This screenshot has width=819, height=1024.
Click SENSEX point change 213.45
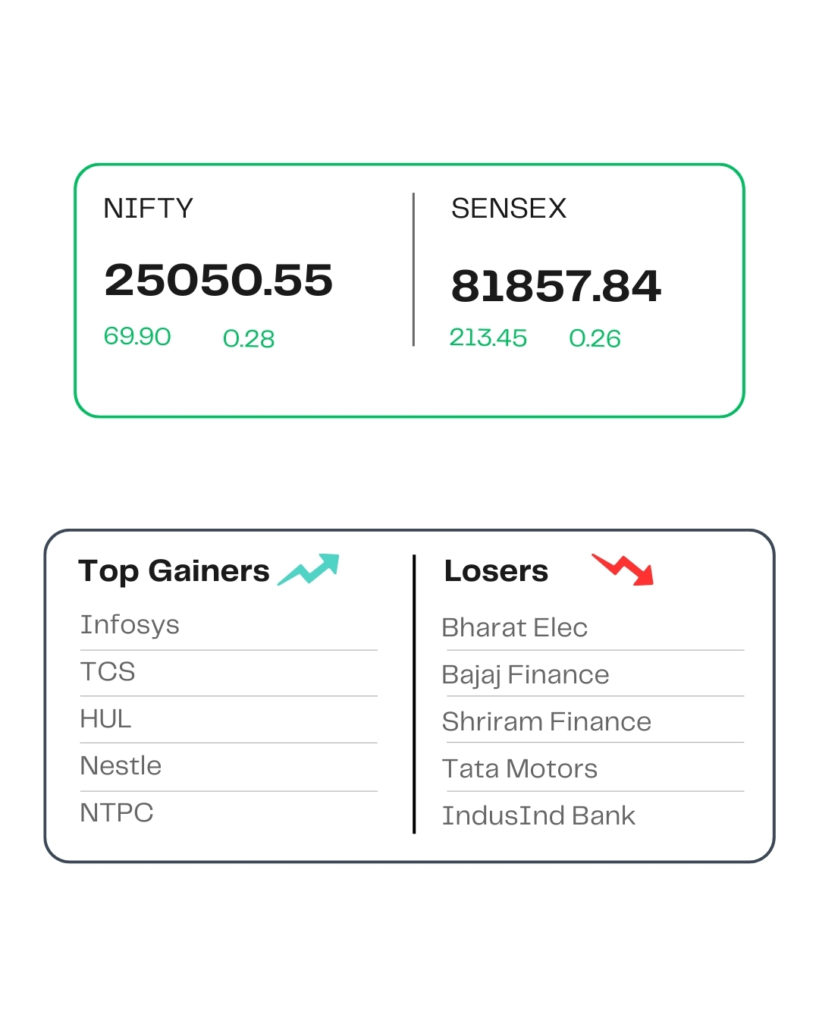pos(488,338)
